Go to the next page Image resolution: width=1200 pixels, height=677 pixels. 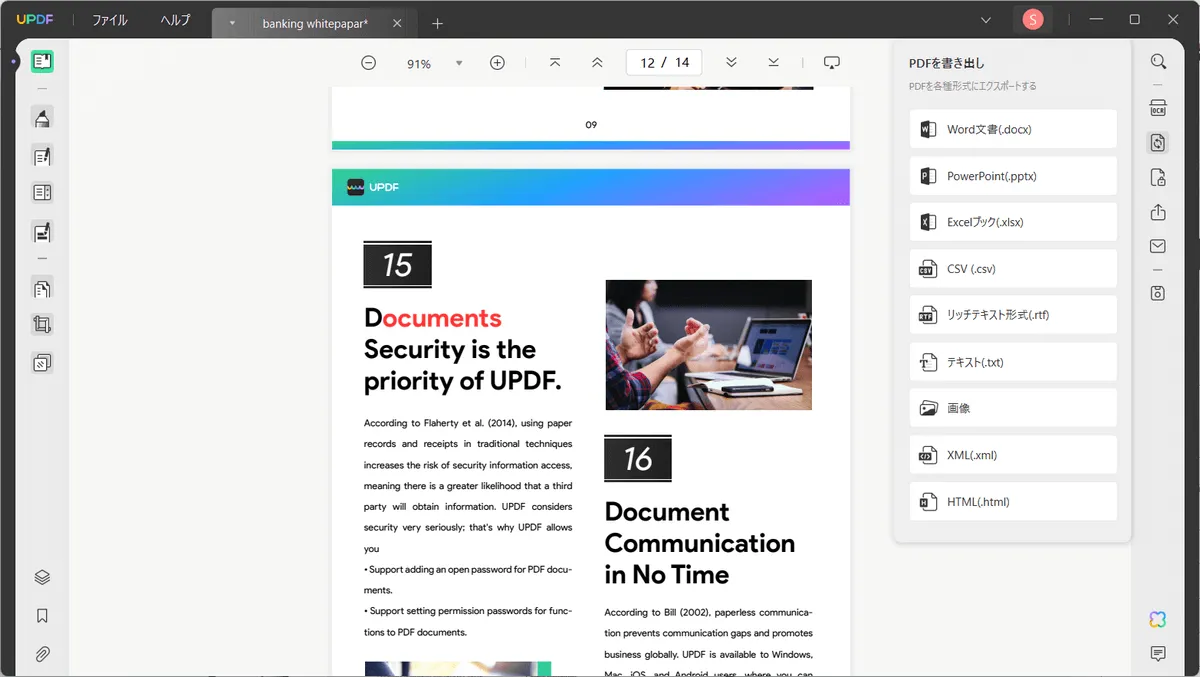(x=731, y=63)
